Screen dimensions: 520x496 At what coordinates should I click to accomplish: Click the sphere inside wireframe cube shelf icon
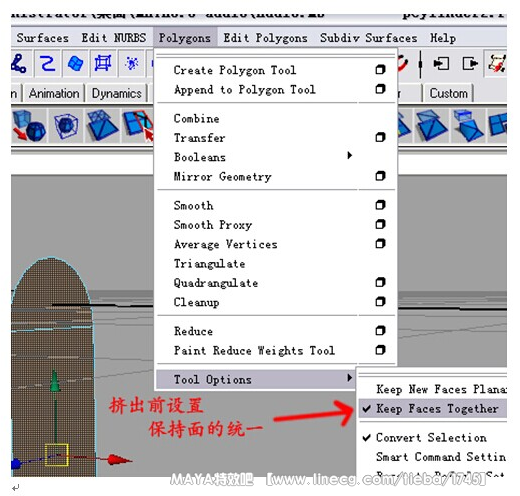pyautogui.click(x=66, y=126)
